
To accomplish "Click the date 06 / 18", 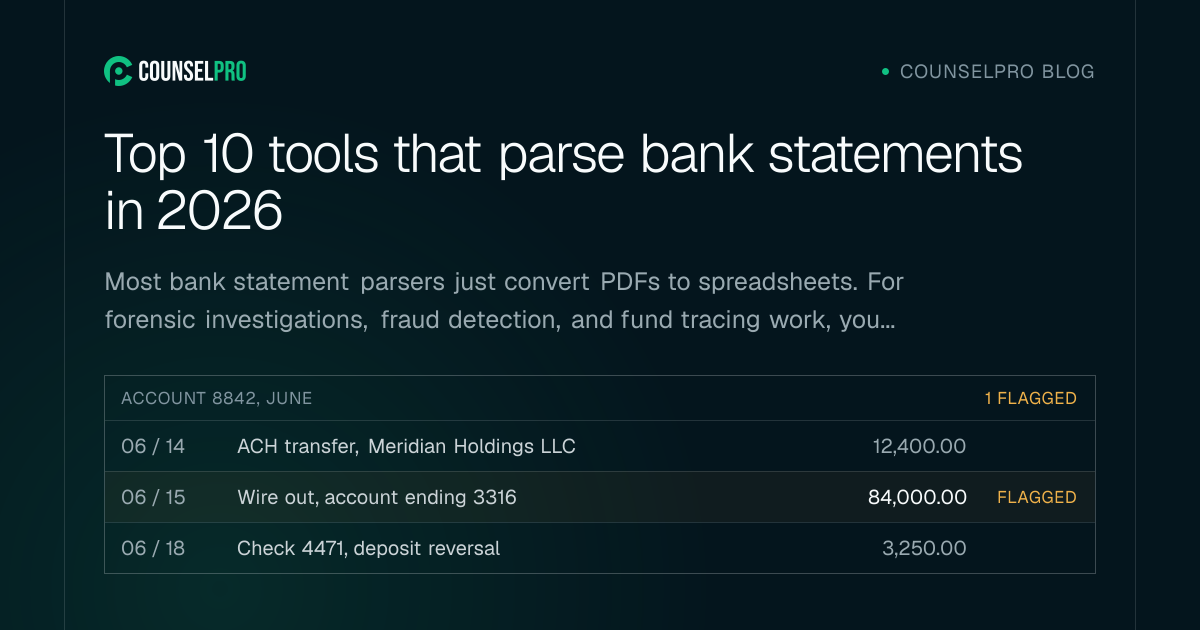I will pos(153,548).
